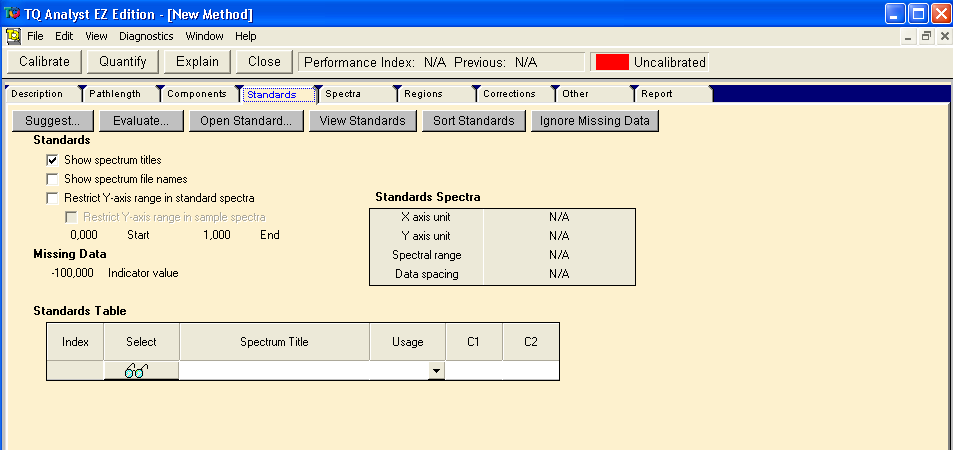Image resolution: width=953 pixels, height=450 pixels.
Task: Open the Diagnostics menu
Action: tap(146, 36)
